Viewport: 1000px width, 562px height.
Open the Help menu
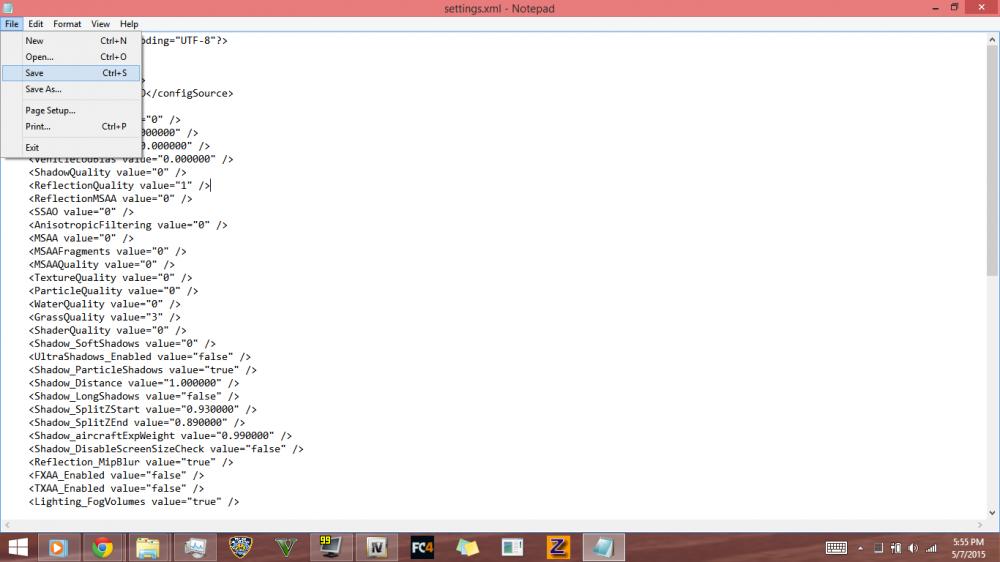pyautogui.click(x=129, y=24)
